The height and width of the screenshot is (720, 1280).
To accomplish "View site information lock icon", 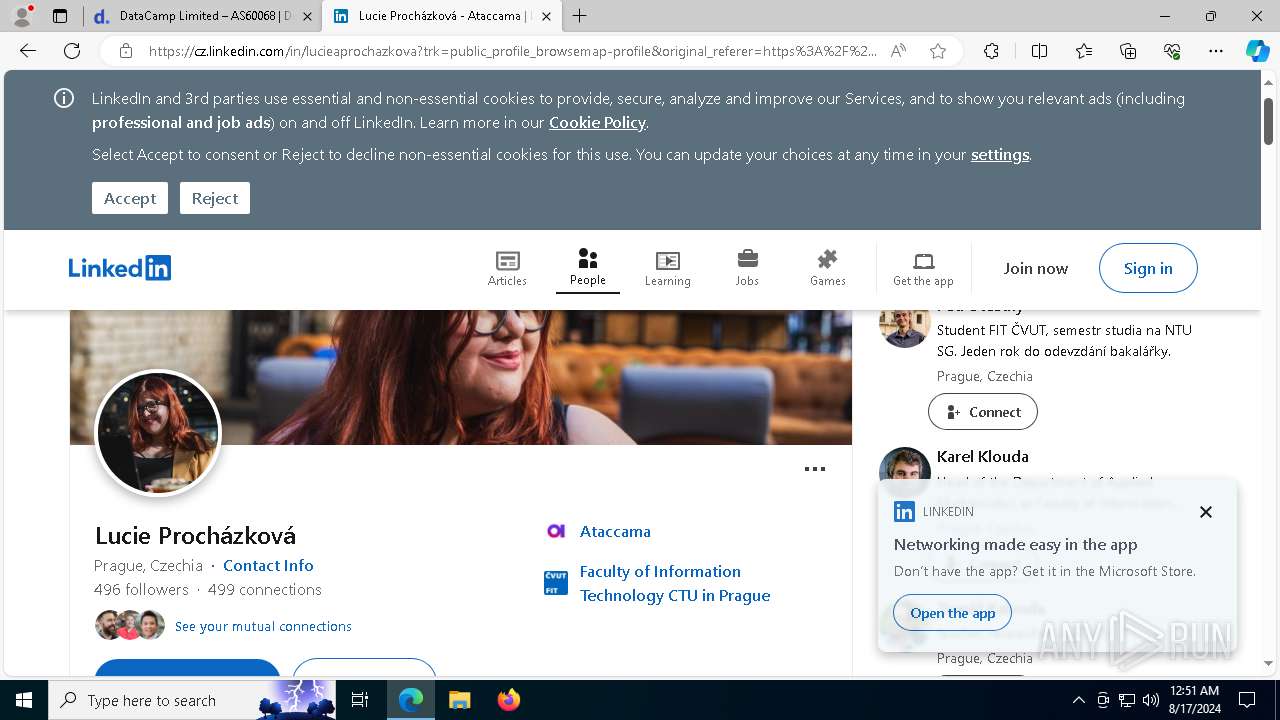I will click(126, 51).
